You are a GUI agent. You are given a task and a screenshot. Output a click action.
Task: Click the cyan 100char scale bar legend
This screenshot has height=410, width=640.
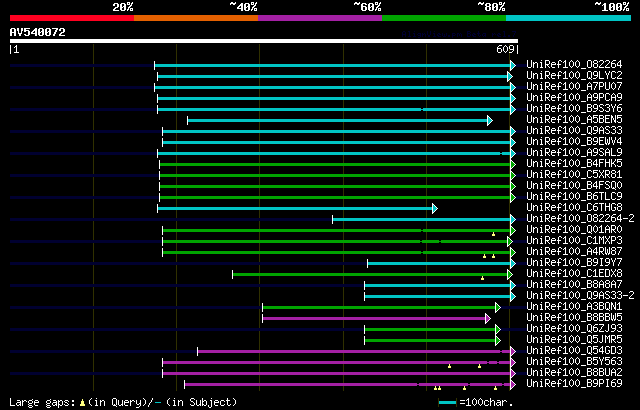(x=447, y=403)
